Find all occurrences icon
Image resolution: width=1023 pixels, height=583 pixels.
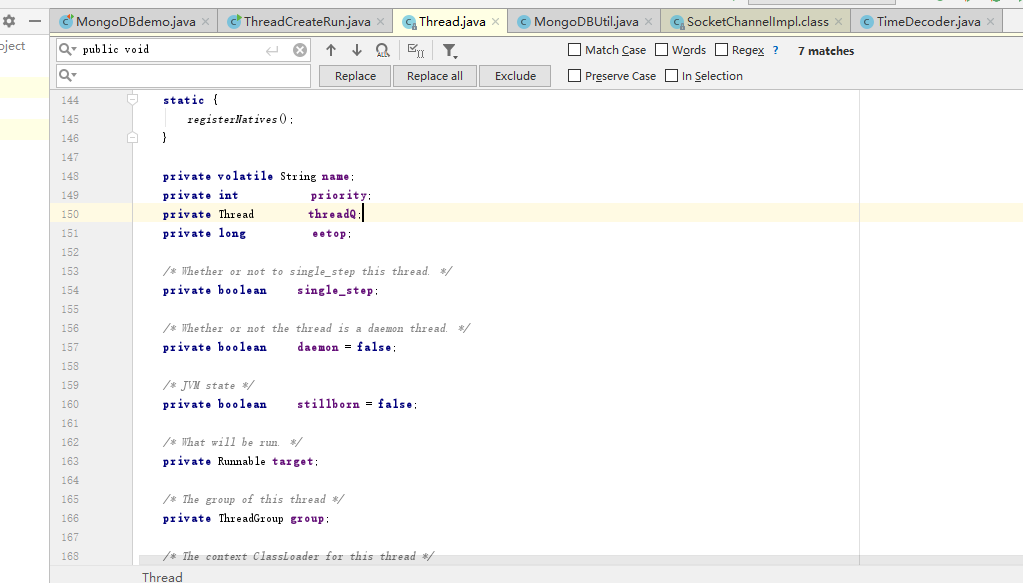383,50
